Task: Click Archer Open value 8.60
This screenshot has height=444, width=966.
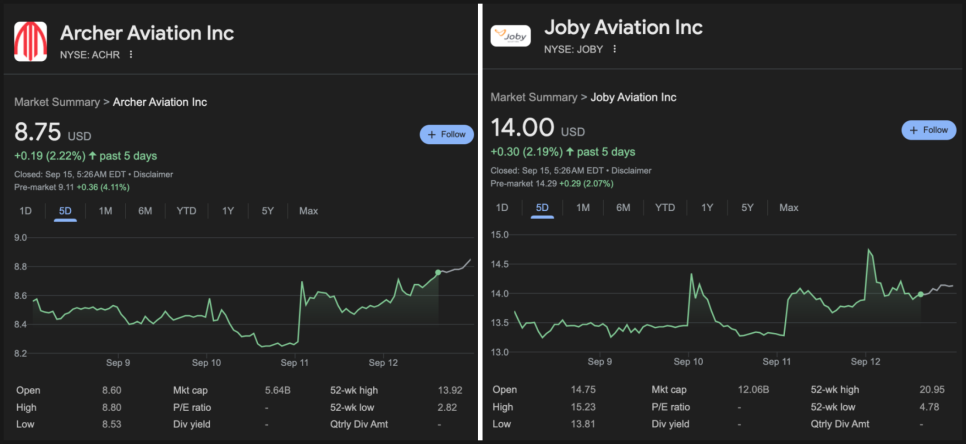Action: coord(112,390)
